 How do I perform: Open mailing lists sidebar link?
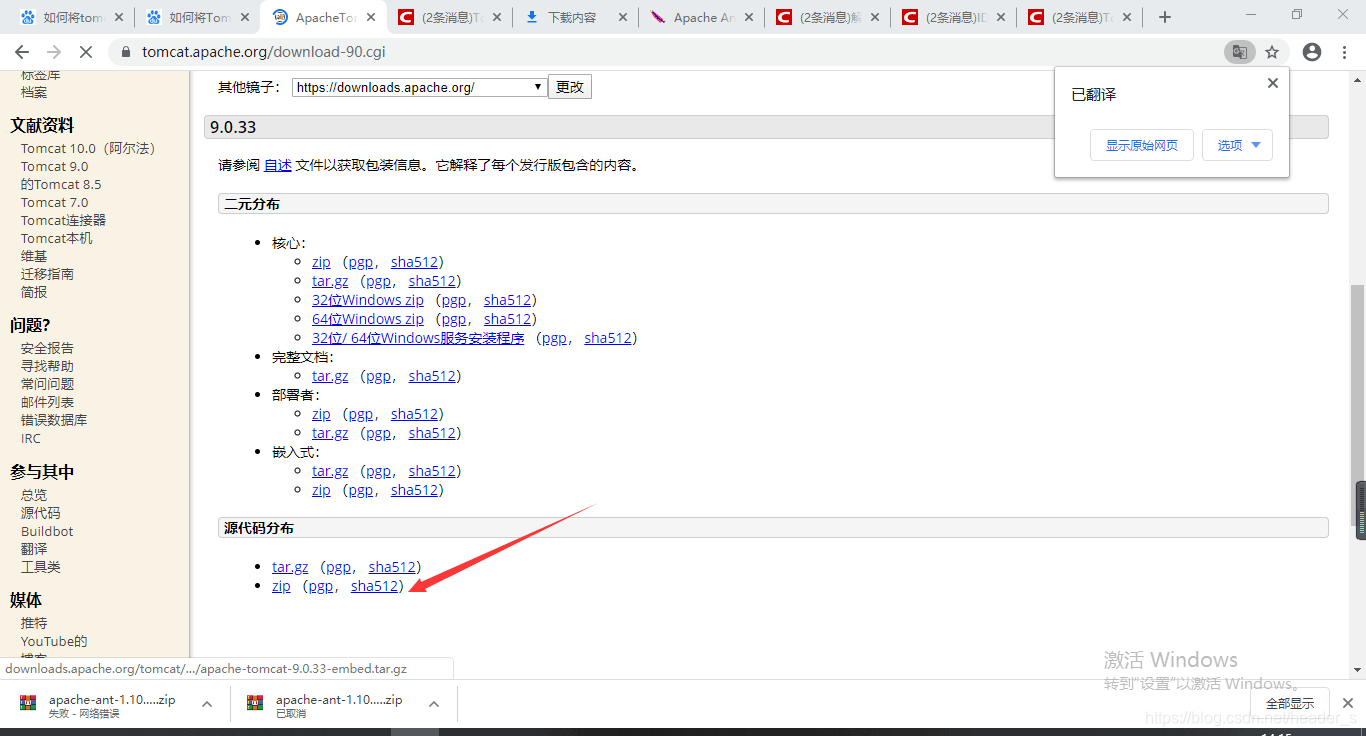tap(47, 402)
